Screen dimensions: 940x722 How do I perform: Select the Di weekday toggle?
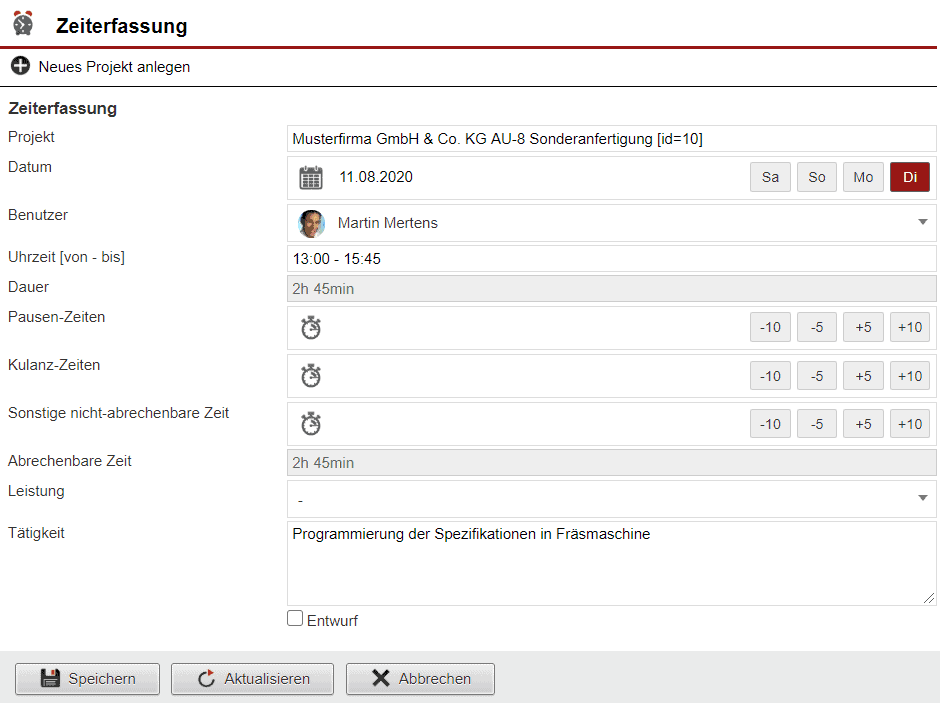[x=909, y=177]
